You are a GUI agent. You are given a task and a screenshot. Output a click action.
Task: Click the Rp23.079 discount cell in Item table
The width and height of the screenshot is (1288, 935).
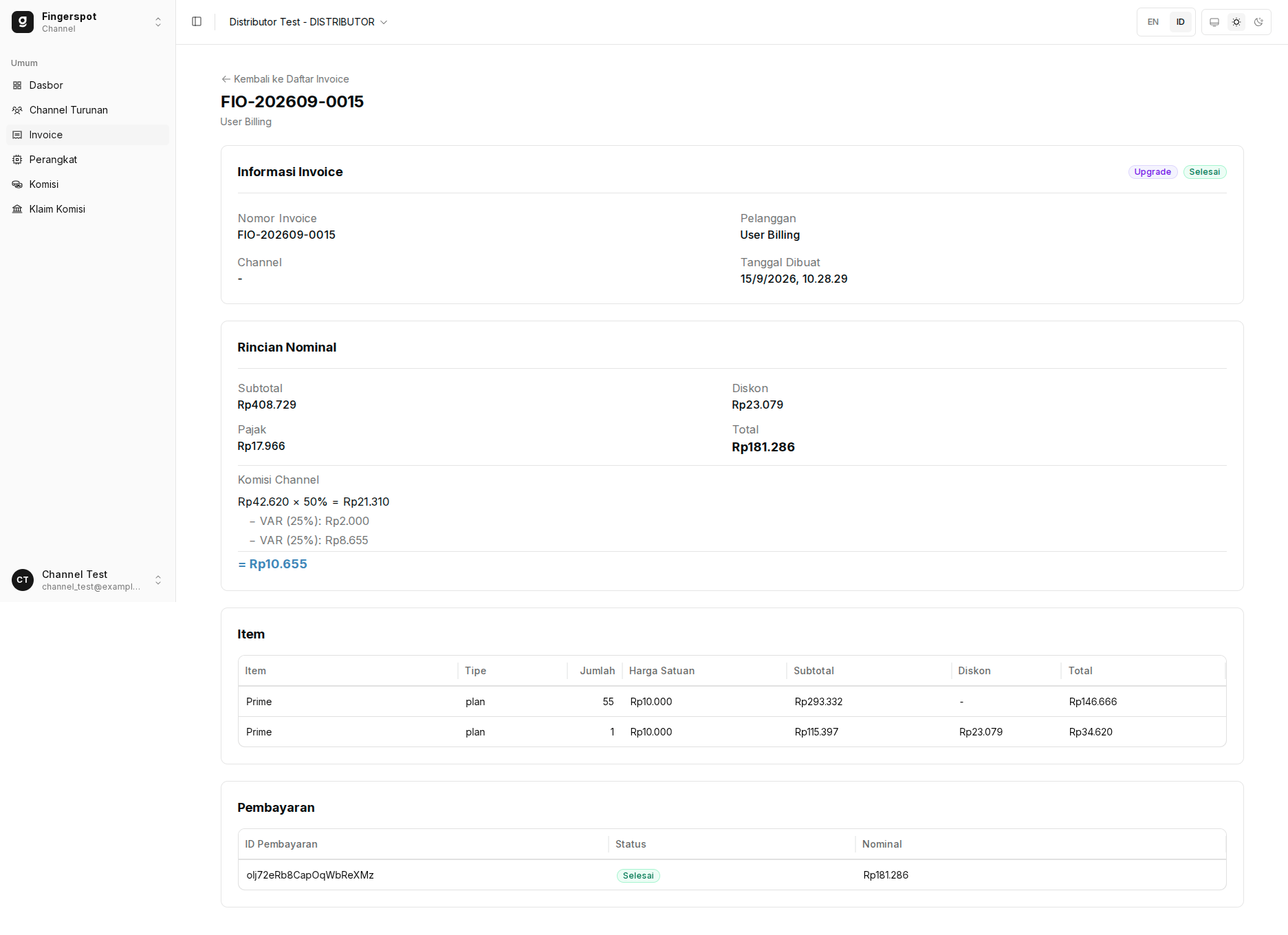pos(981,732)
